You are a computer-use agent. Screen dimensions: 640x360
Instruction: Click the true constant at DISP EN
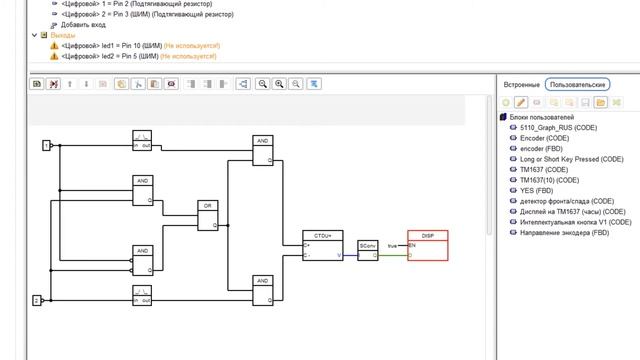[x=392, y=246]
